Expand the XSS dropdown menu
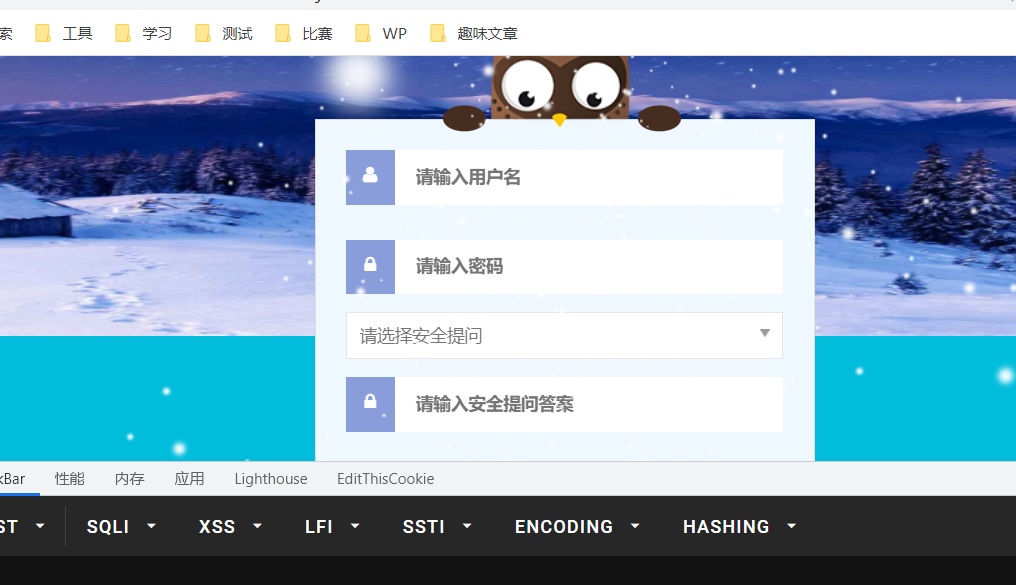This screenshot has width=1016, height=585. point(230,526)
